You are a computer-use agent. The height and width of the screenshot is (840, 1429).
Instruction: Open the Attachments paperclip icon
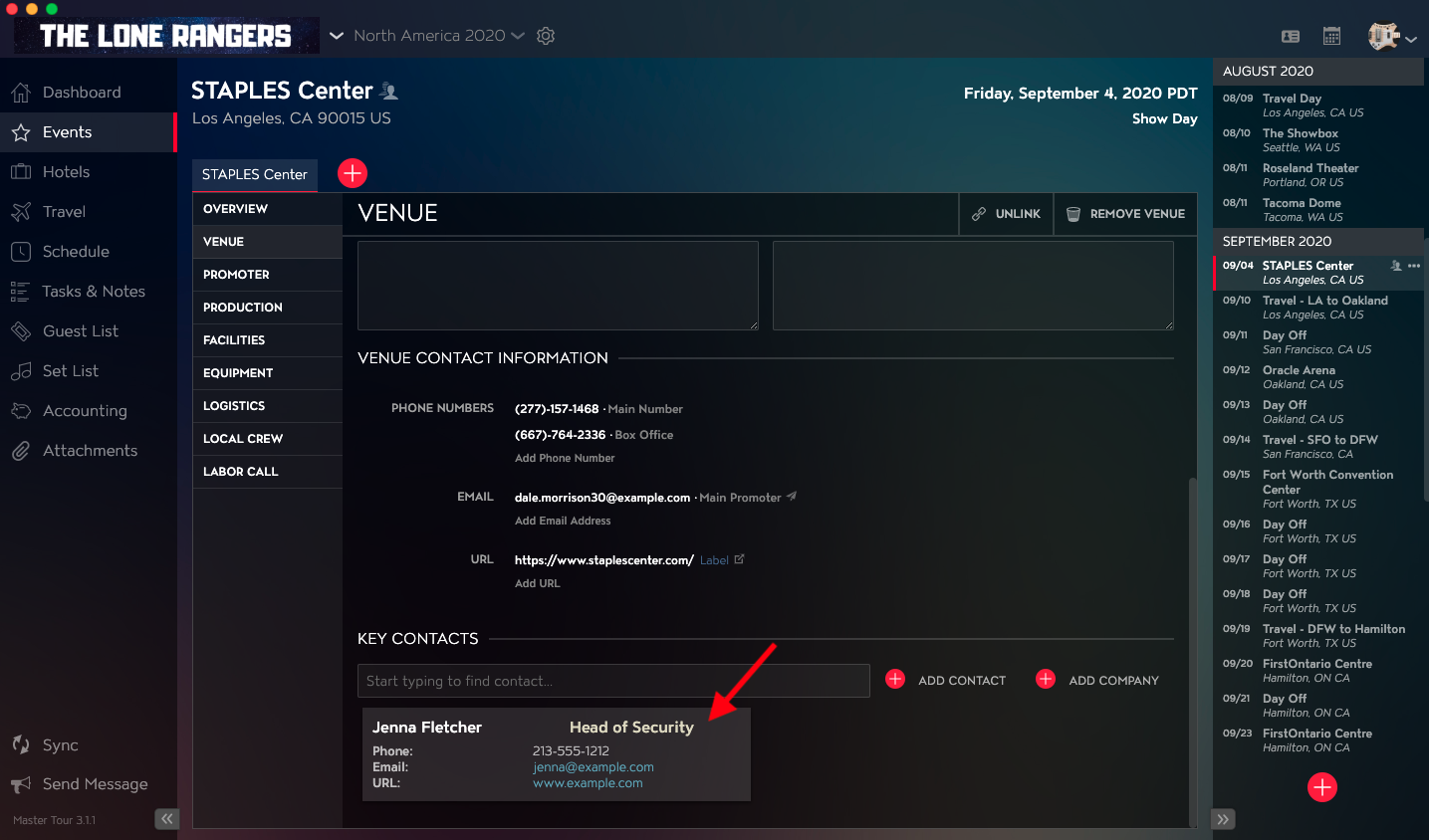(21, 451)
